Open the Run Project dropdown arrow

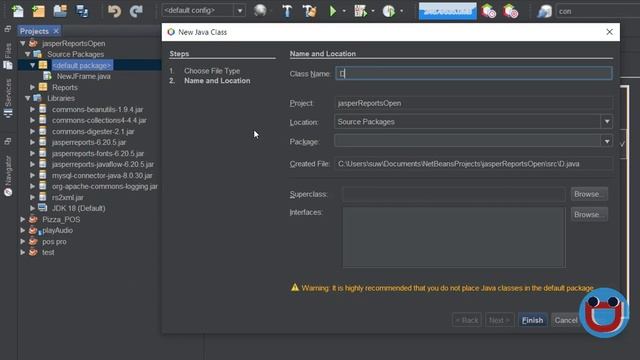click(x=344, y=11)
